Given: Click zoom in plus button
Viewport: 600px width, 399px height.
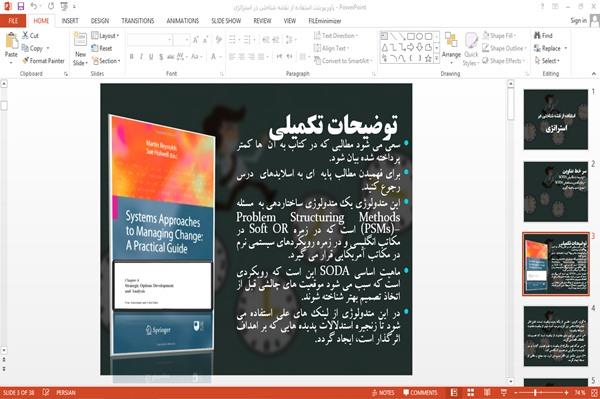Looking at the screenshot, I should 566,392.
